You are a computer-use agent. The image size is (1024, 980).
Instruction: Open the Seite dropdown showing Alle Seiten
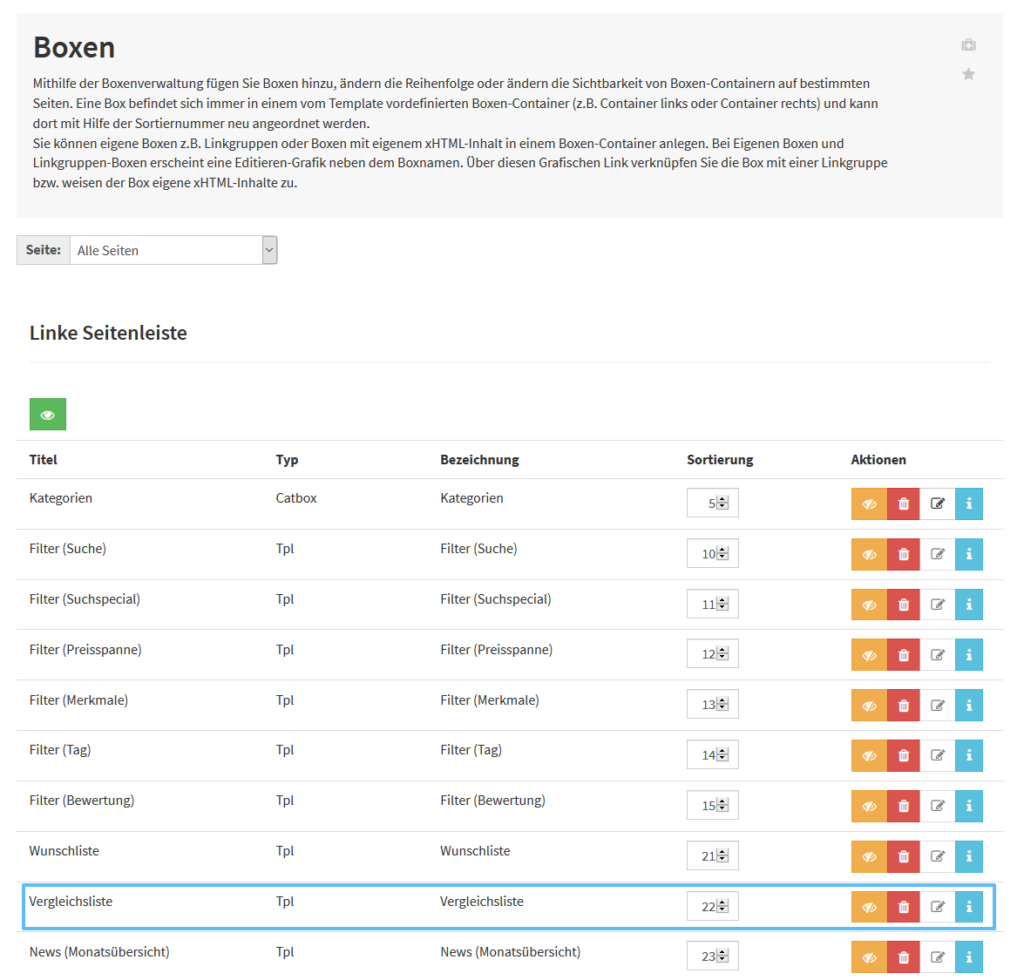(x=172, y=250)
